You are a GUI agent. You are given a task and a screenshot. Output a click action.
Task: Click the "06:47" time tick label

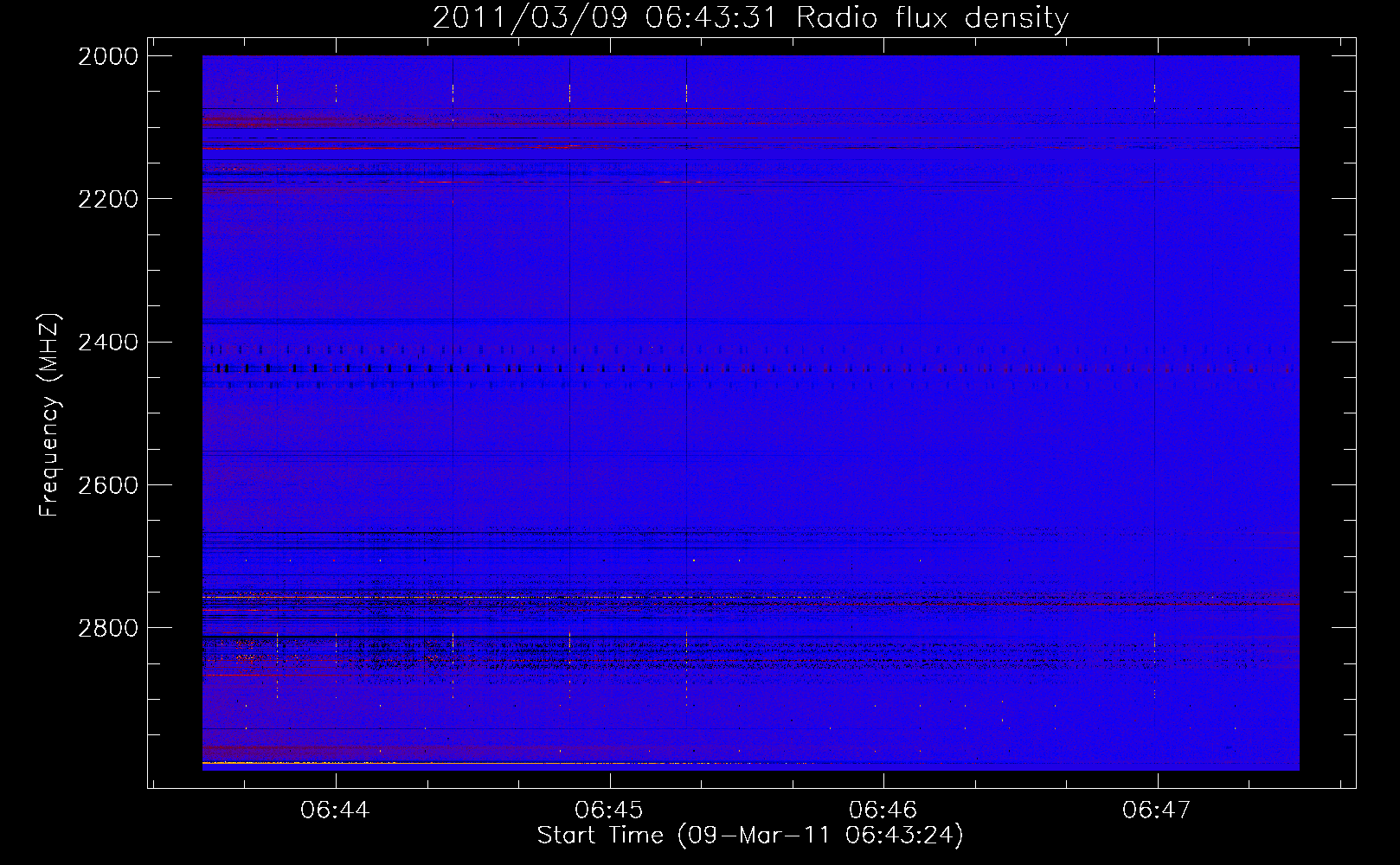[1157, 810]
